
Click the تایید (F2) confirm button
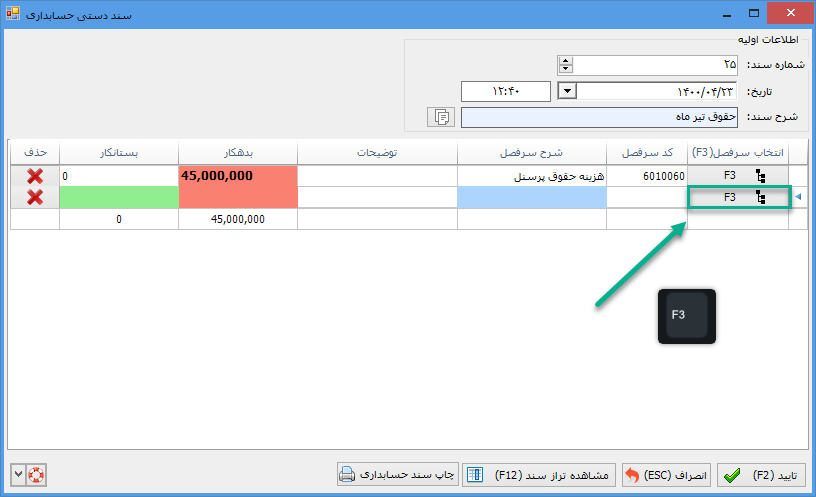761,475
